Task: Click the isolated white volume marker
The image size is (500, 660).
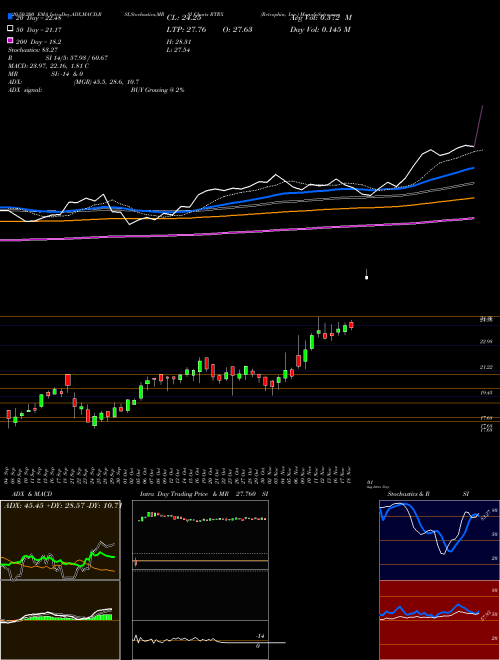Action: tap(367, 277)
